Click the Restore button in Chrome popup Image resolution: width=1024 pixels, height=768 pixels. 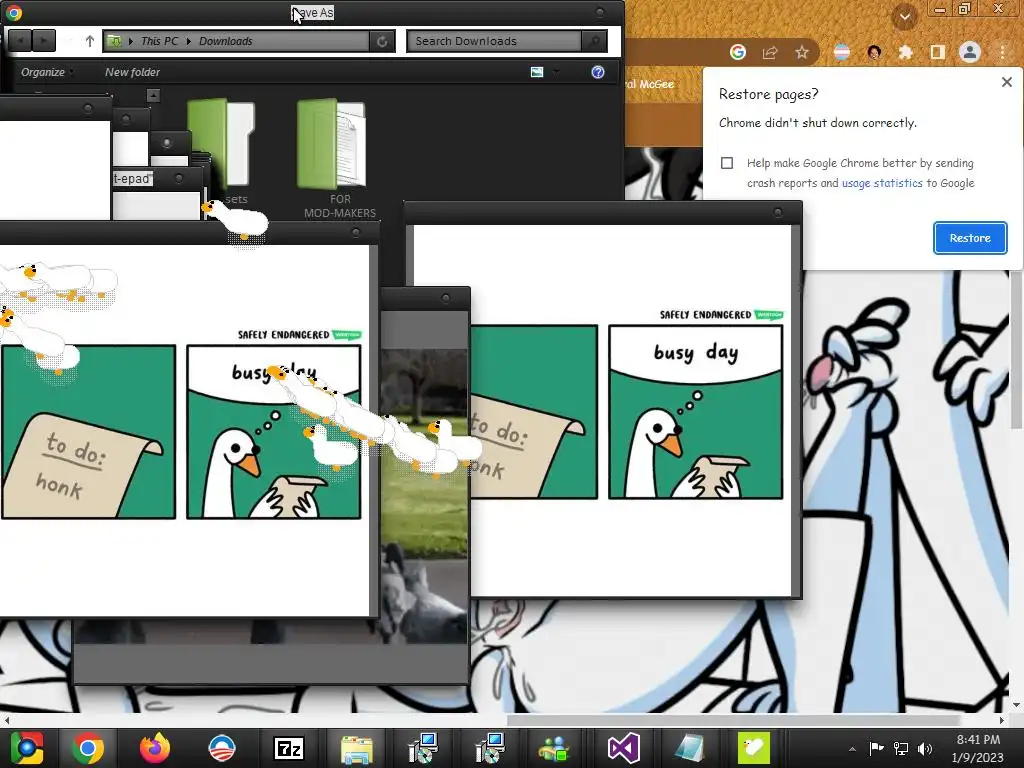(970, 238)
